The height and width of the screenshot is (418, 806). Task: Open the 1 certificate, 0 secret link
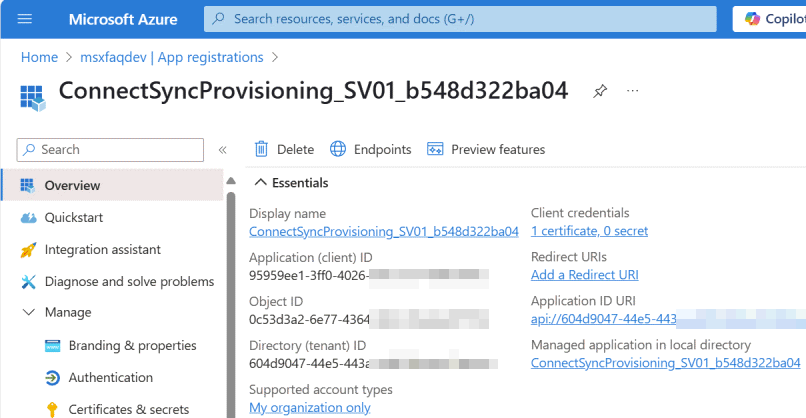coord(589,231)
